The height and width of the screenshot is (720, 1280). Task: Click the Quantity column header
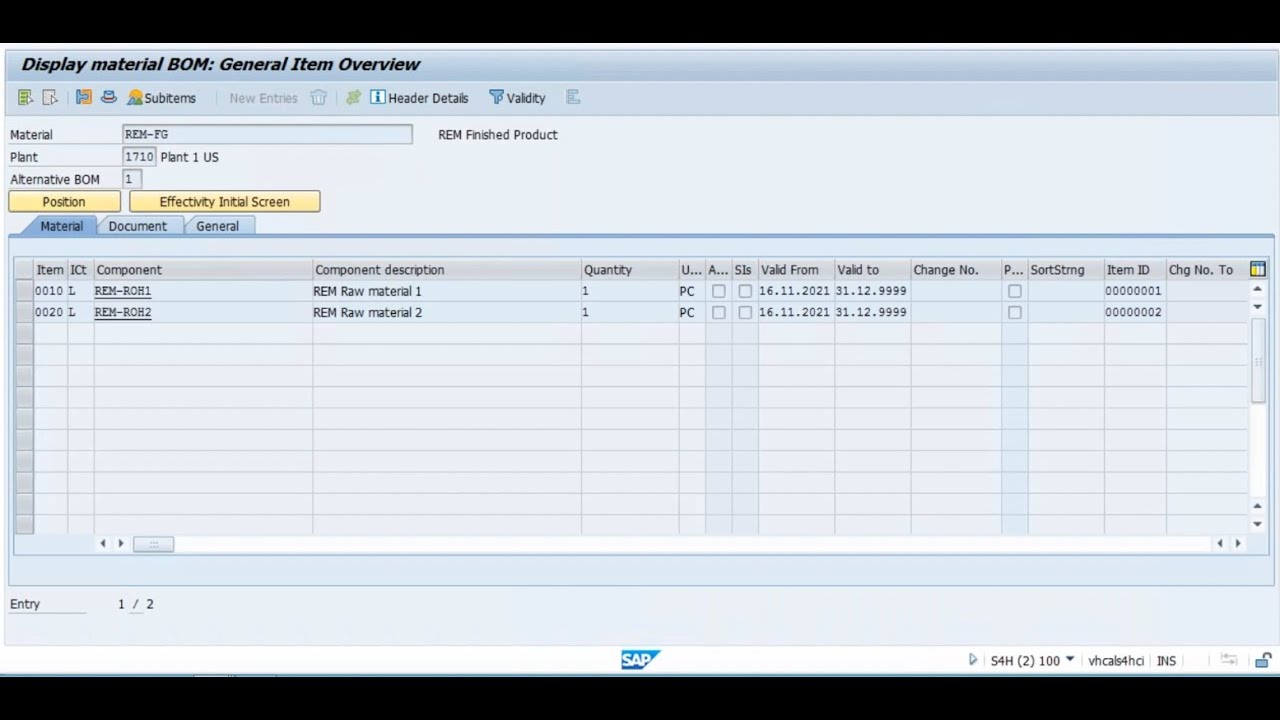tap(629, 270)
